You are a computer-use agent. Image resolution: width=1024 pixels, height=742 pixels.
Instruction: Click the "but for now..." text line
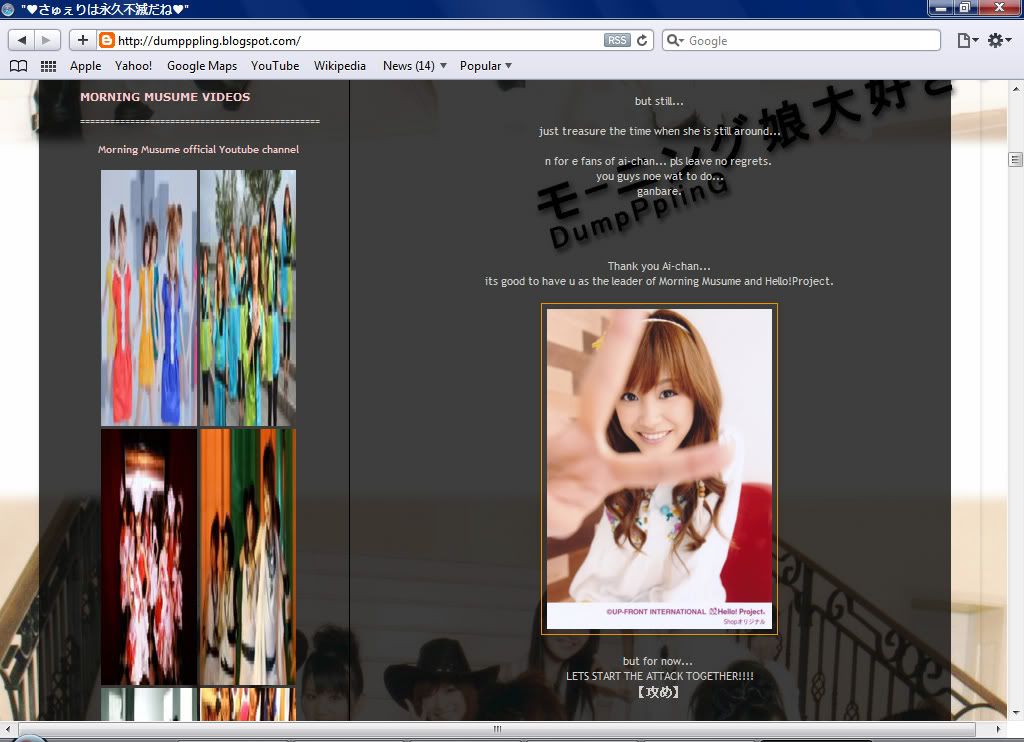coord(658,661)
